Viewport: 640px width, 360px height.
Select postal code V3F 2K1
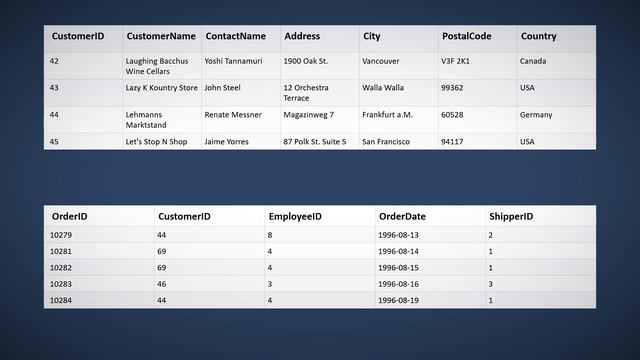[455, 61]
